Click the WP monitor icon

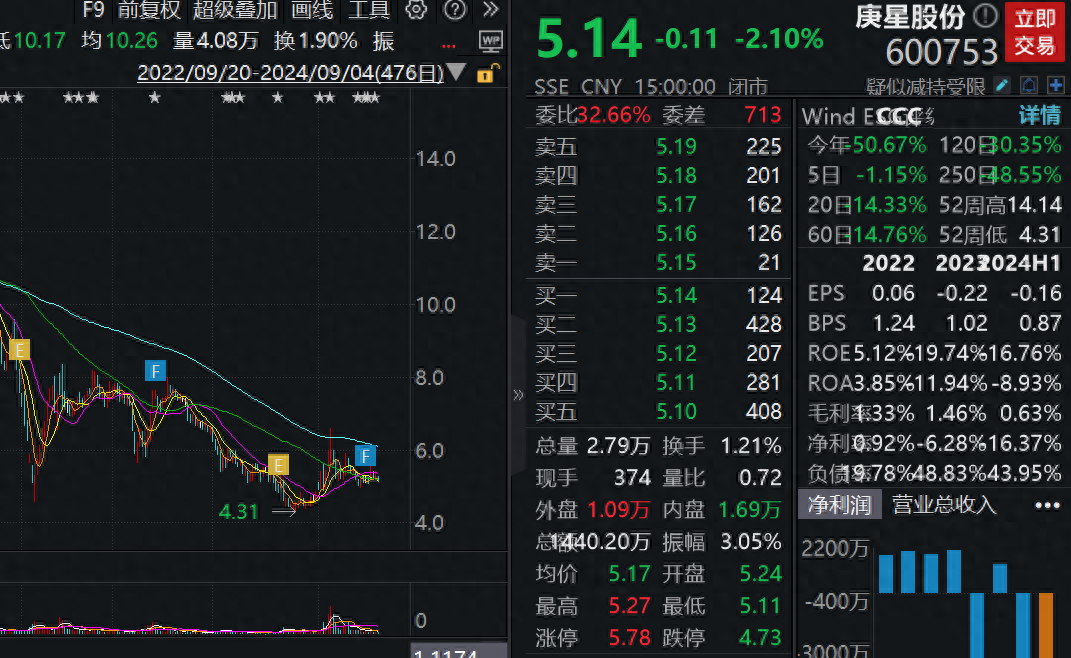point(491,41)
